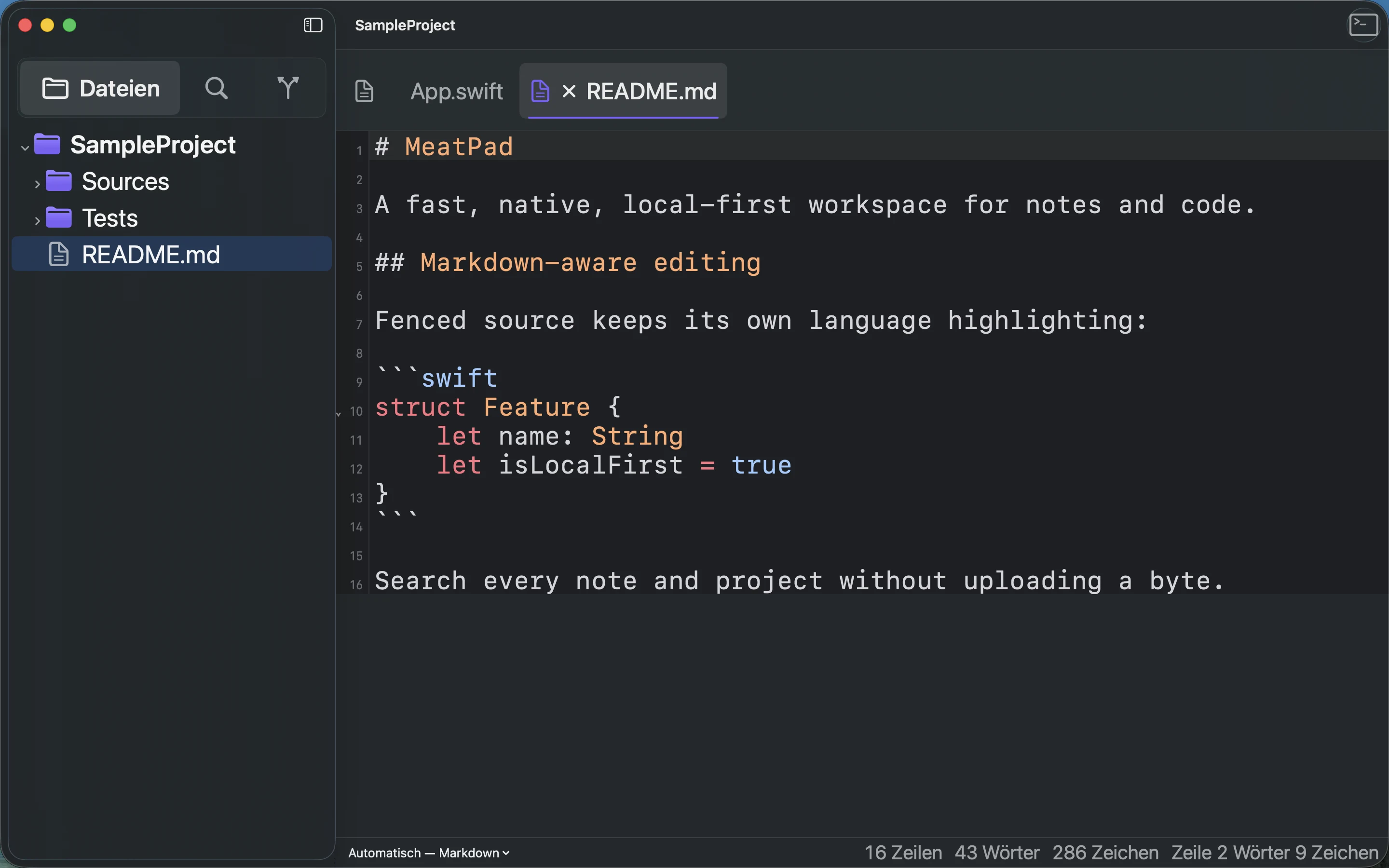Switch to the App.swift tab
Image resolution: width=1389 pixels, height=868 pixels.
point(456,91)
